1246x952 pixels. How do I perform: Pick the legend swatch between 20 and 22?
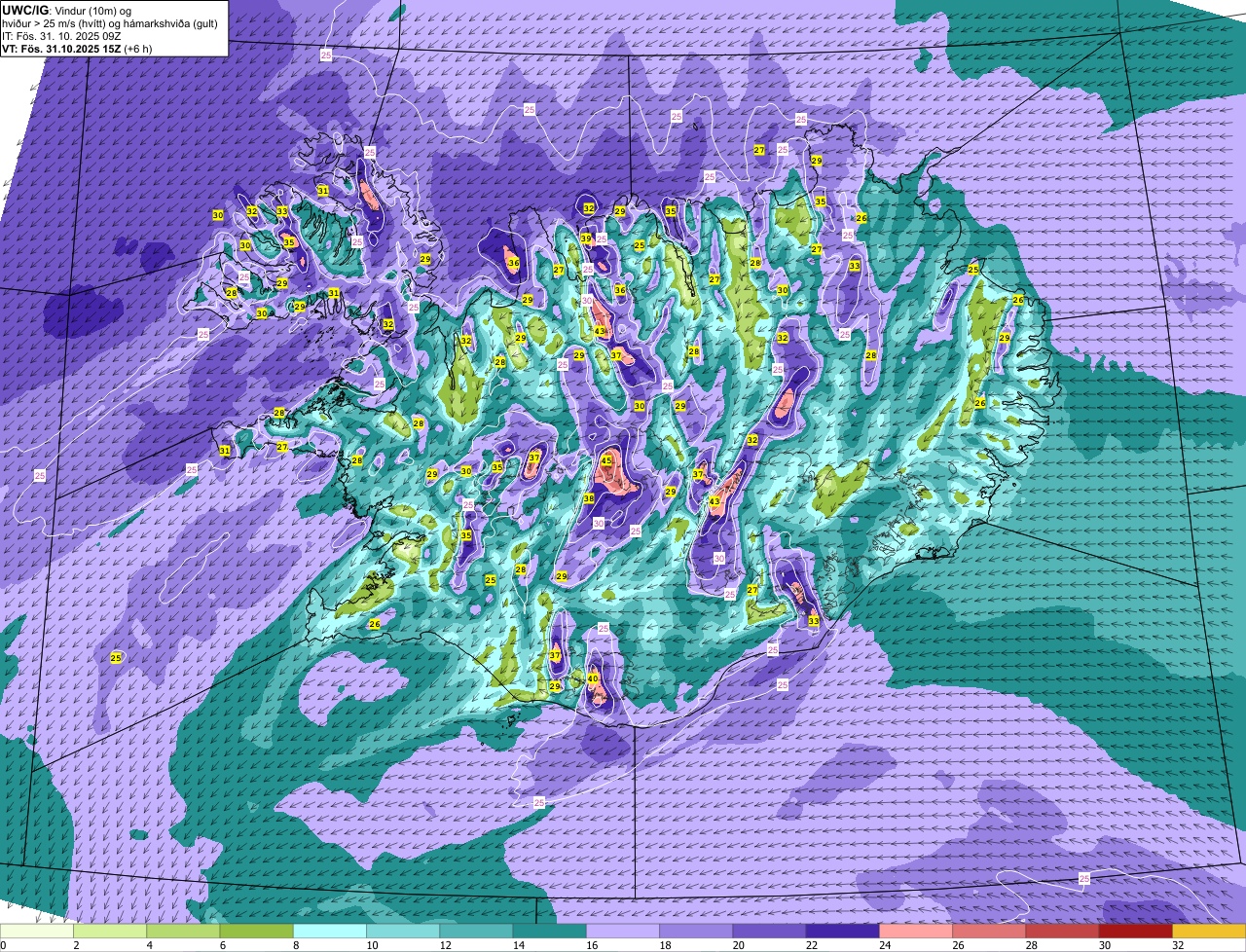[769, 931]
